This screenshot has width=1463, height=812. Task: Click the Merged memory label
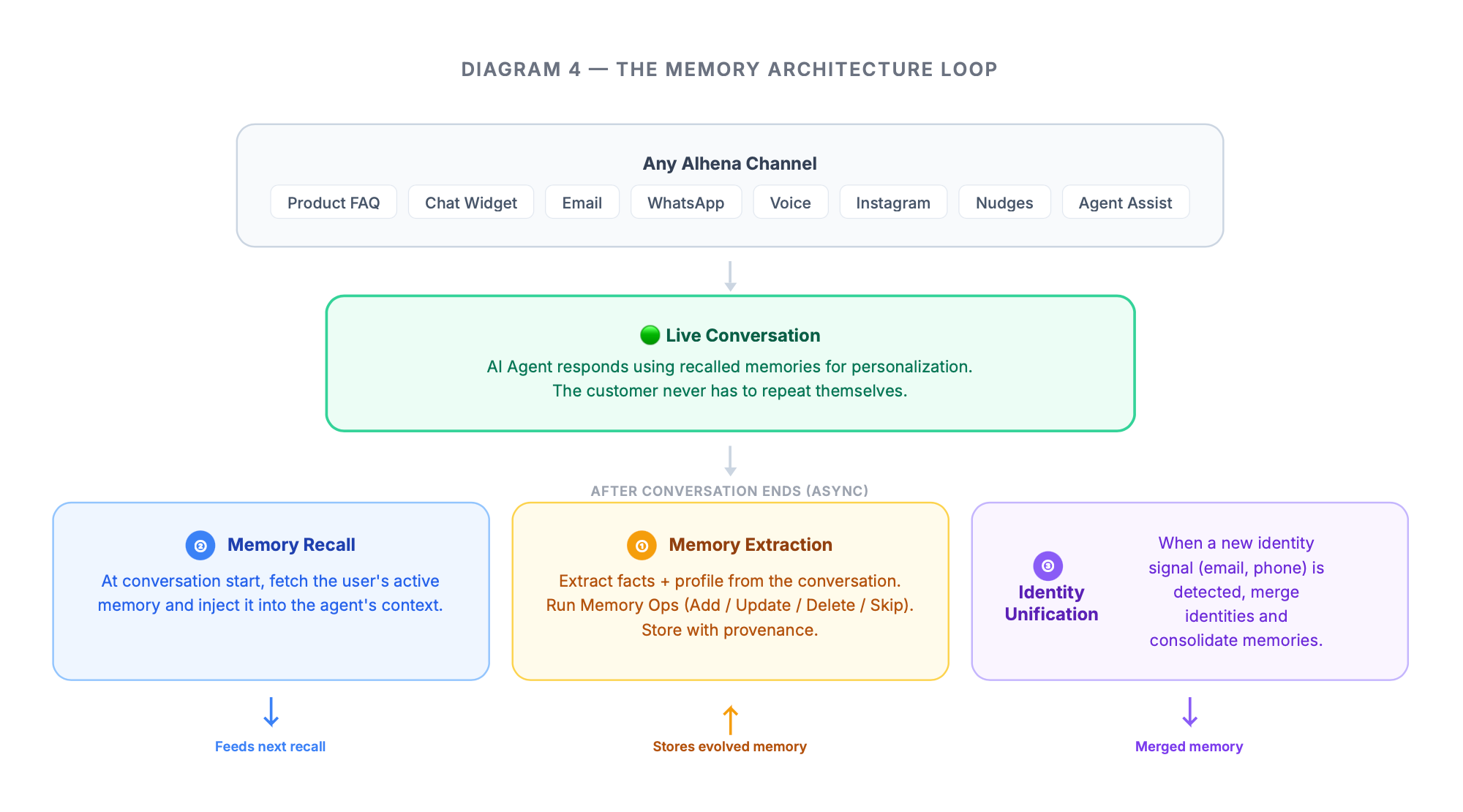coord(1189,746)
